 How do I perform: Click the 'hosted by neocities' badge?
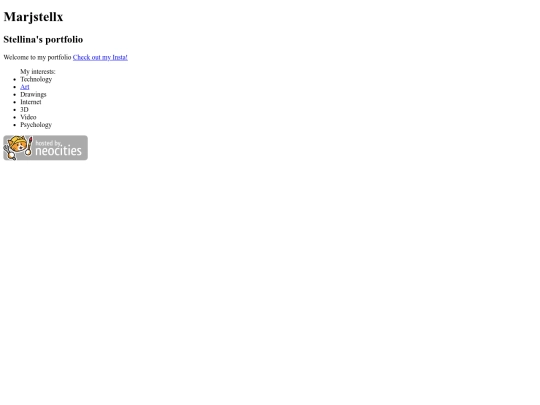pyautogui.click(x=45, y=148)
